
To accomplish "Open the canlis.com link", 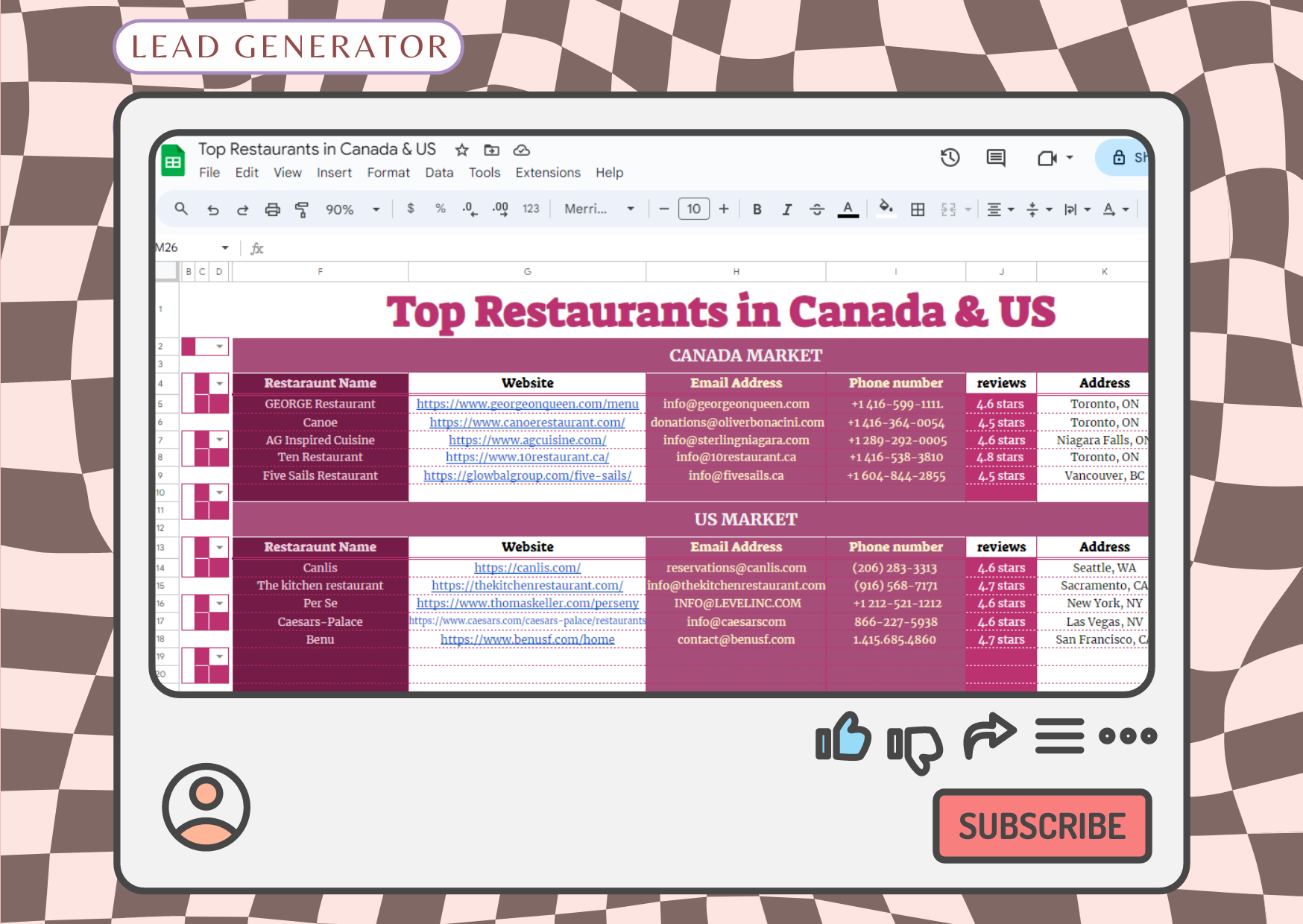I will 527,568.
